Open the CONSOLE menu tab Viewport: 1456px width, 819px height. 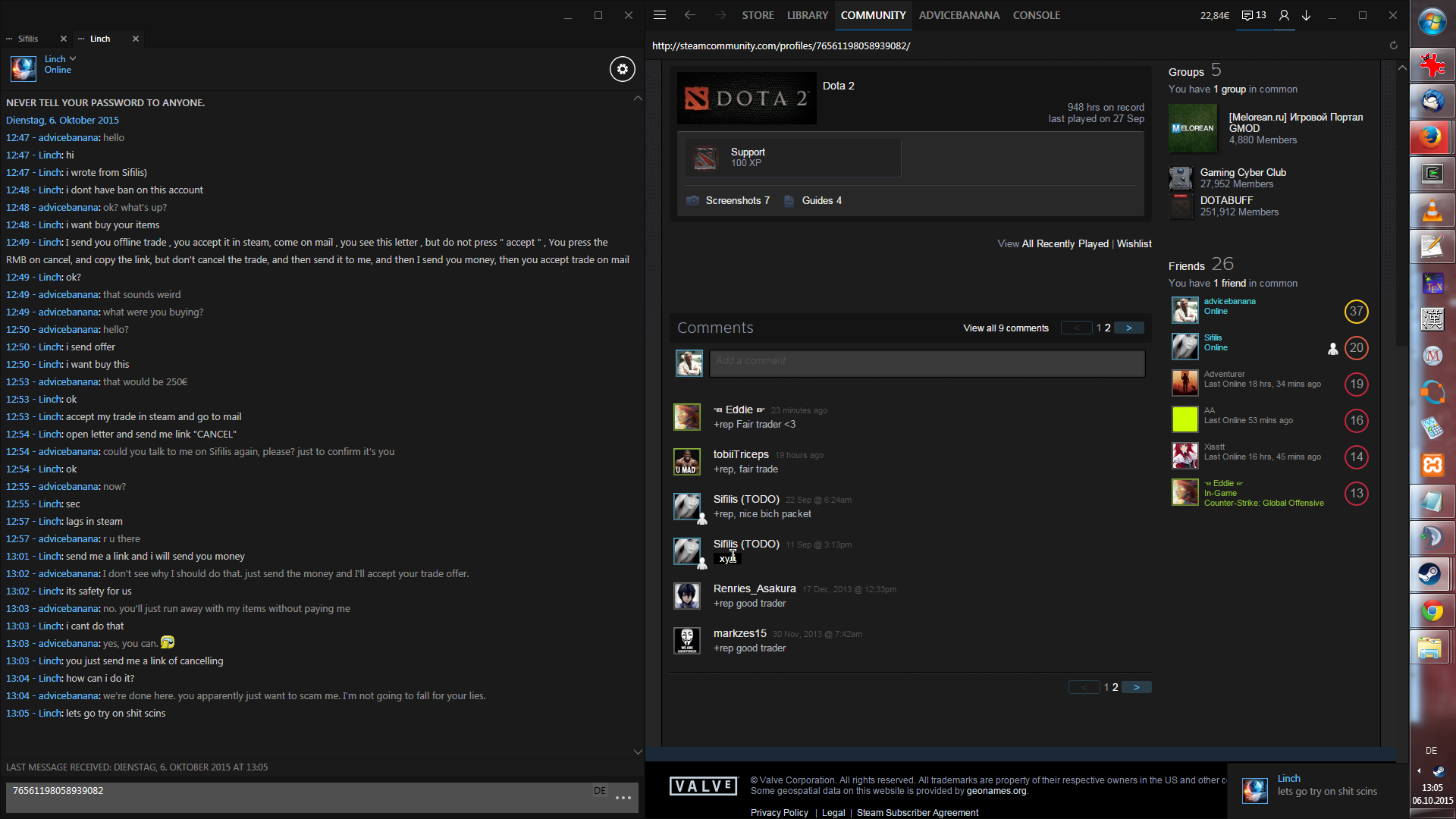pos(1036,15)
